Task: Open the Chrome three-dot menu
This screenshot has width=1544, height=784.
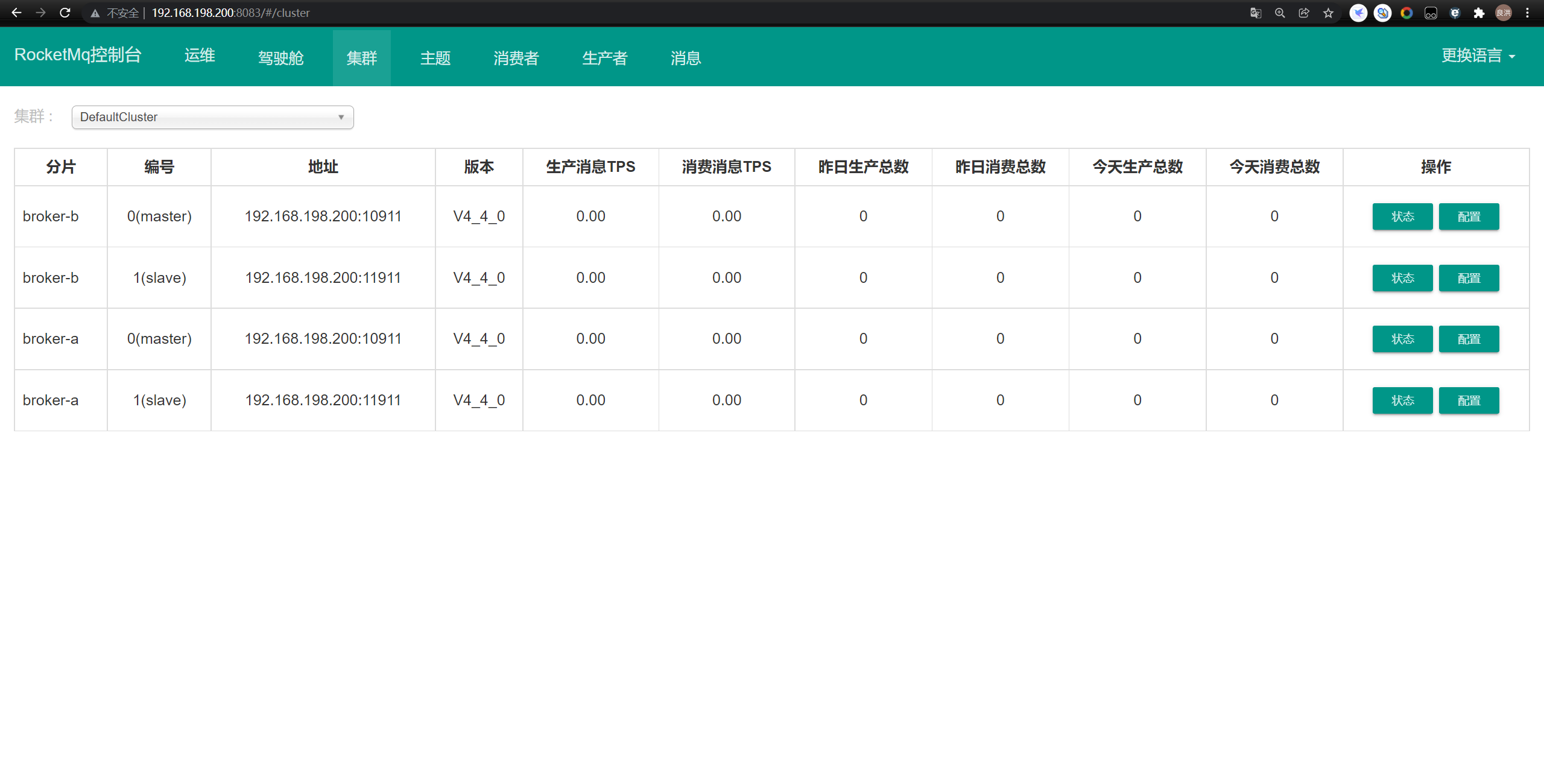Action: (x=1527, y=13)
